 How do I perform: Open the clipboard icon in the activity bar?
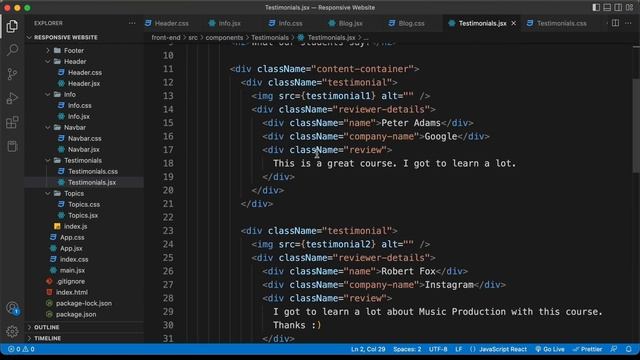[x=12, y=146]
